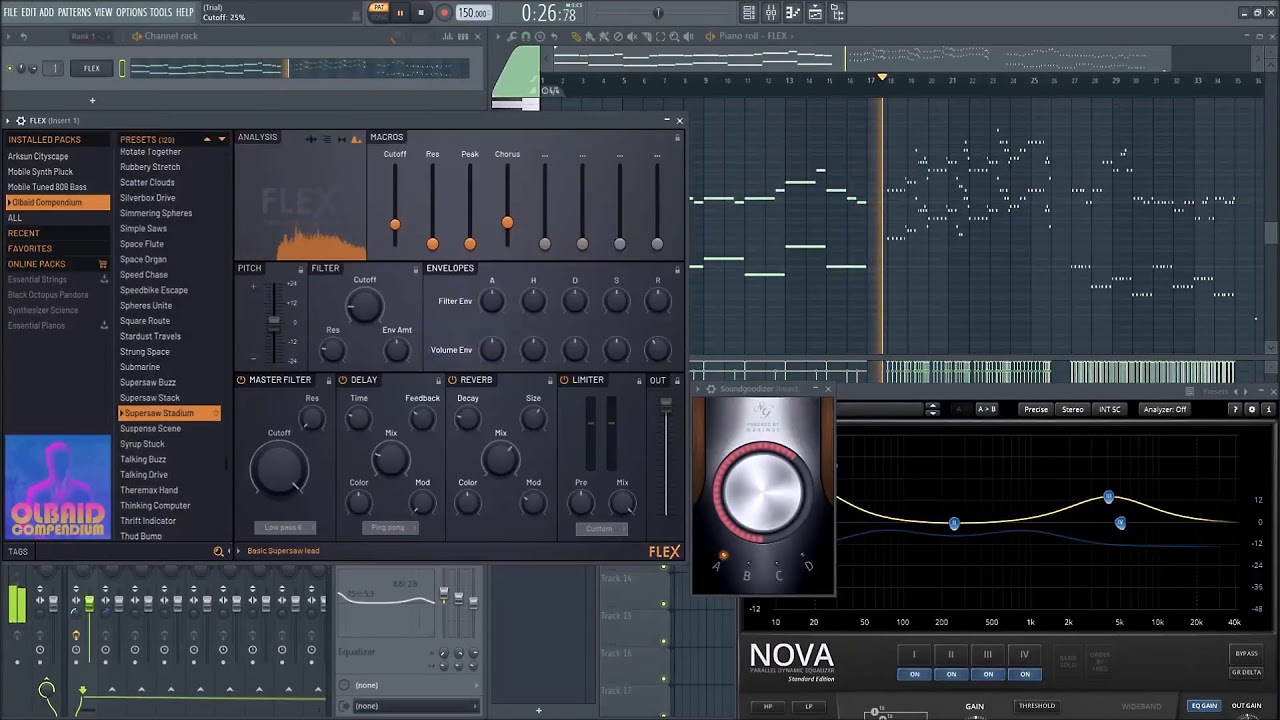Toggle the Macros panel lock icon

(677, 137)
